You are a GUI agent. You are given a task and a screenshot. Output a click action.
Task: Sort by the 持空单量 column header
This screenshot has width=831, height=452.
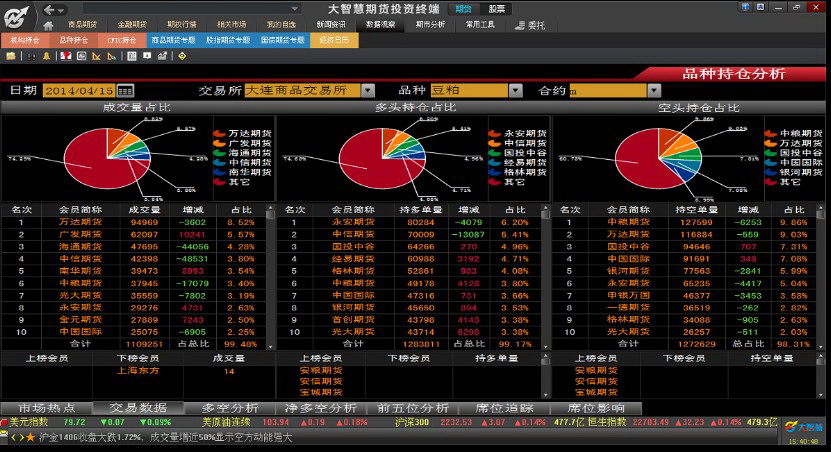tap(696, 210)
